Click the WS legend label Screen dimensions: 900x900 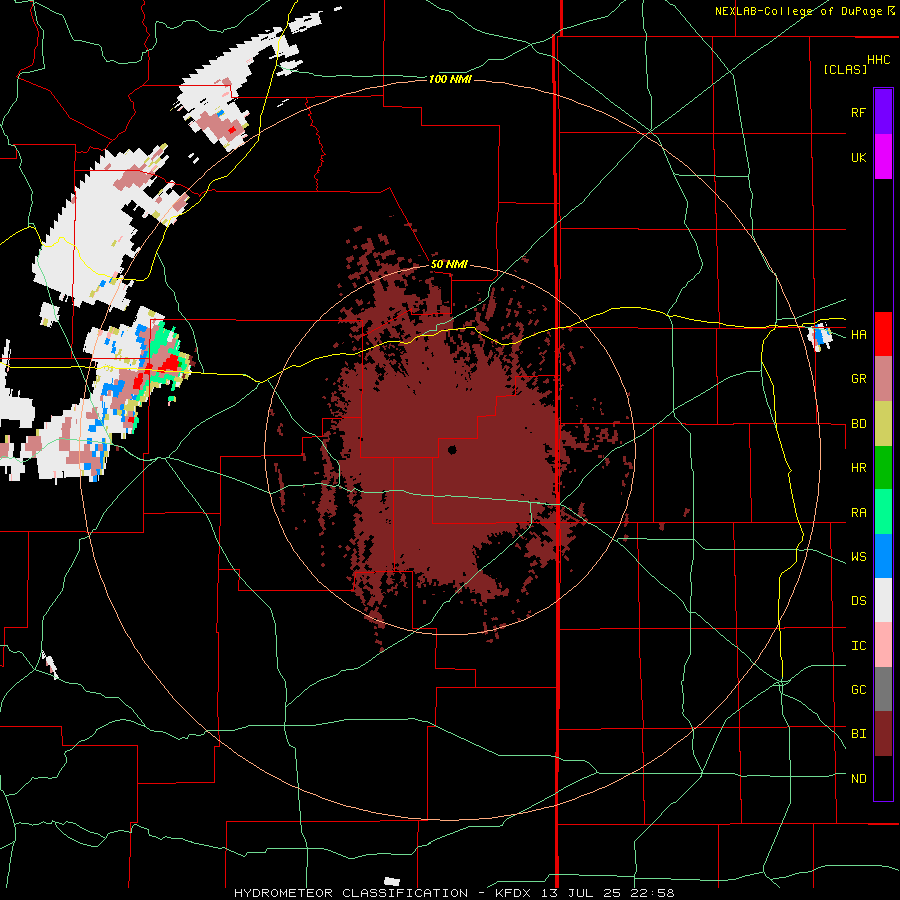coord(858,557)
